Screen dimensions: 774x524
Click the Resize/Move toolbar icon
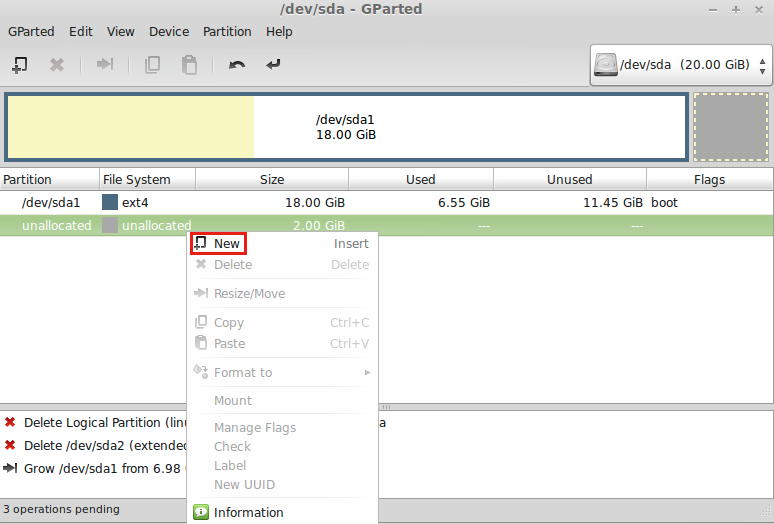(104, 65)
